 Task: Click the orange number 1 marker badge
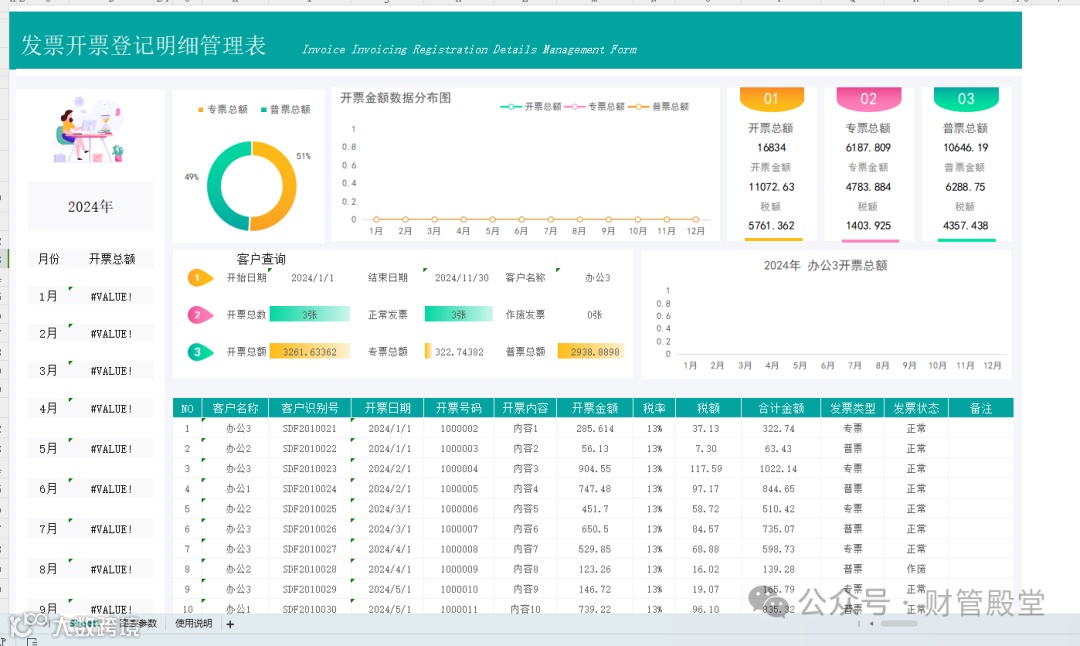click(200, 278)
